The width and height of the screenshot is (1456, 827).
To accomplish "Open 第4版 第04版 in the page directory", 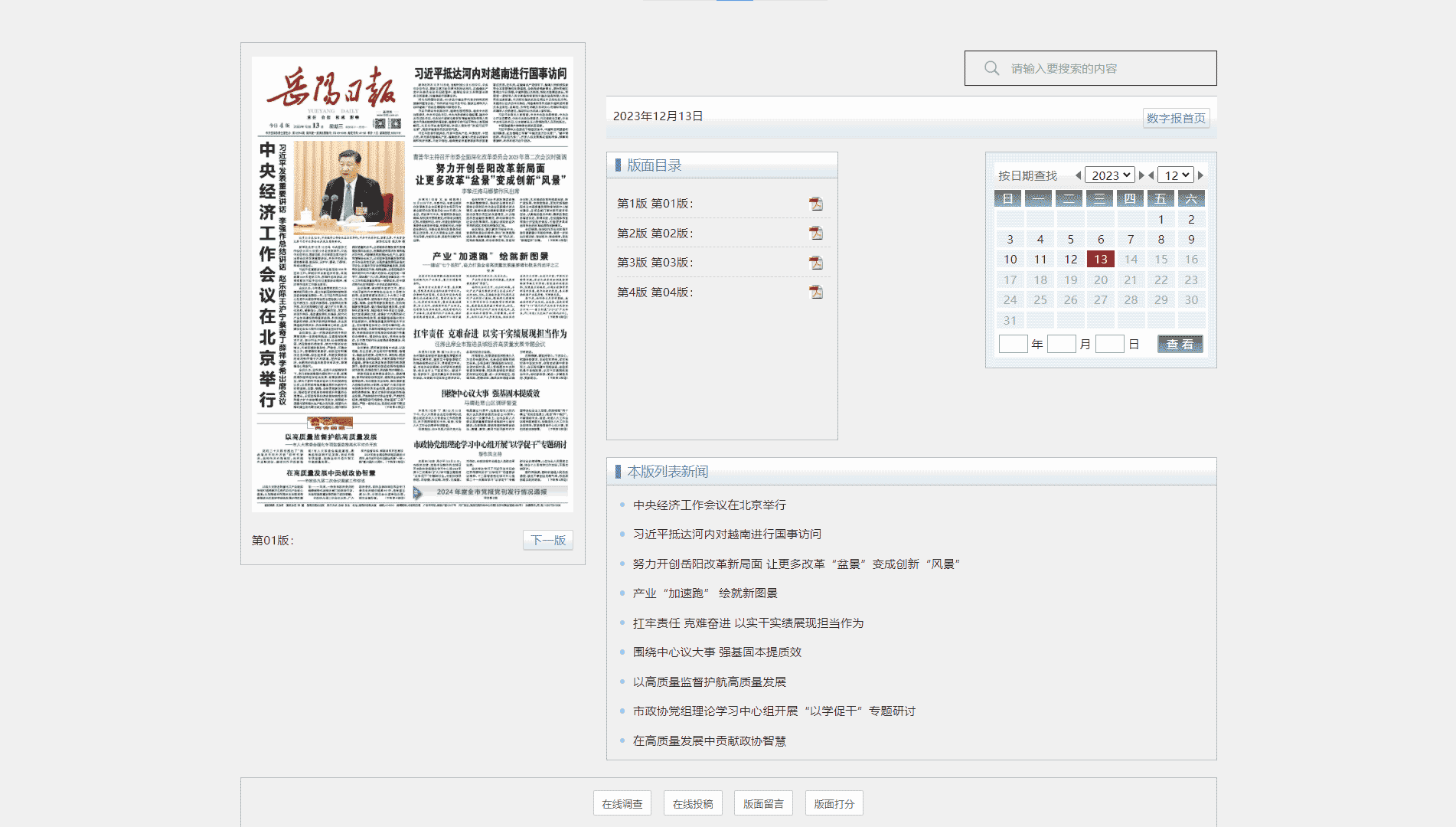I will (x=655, y=292).
